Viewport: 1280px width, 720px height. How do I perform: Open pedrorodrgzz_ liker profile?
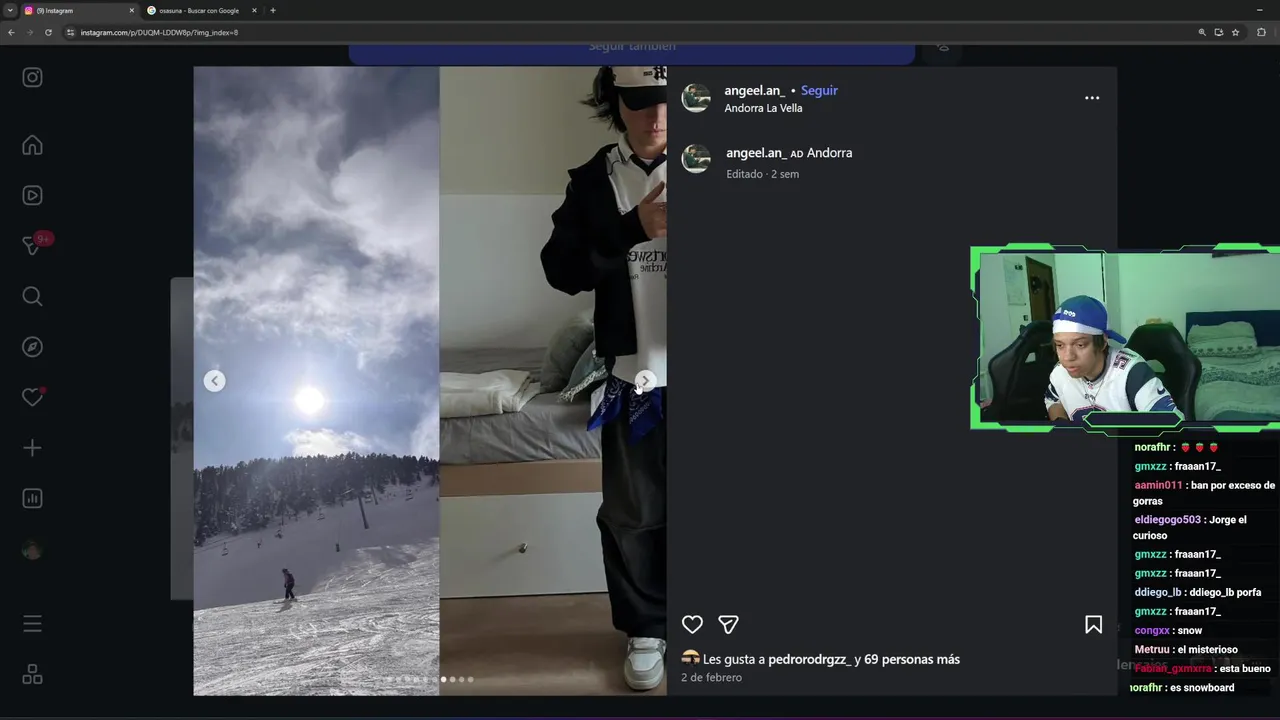(x=809, y=659)
